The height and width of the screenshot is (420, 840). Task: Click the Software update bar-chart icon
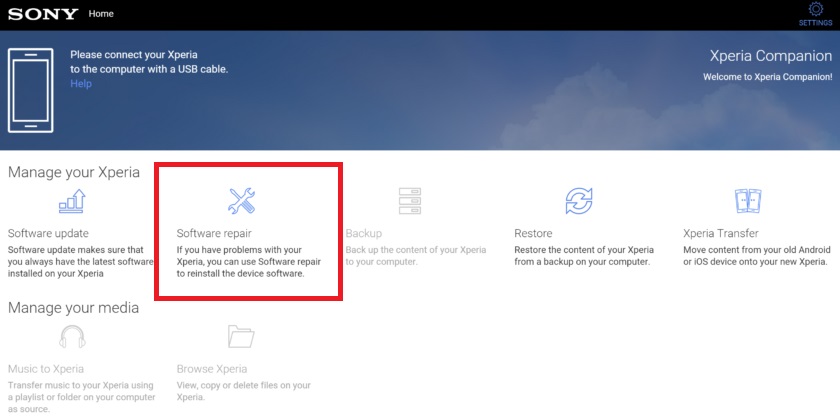point(72,201)
